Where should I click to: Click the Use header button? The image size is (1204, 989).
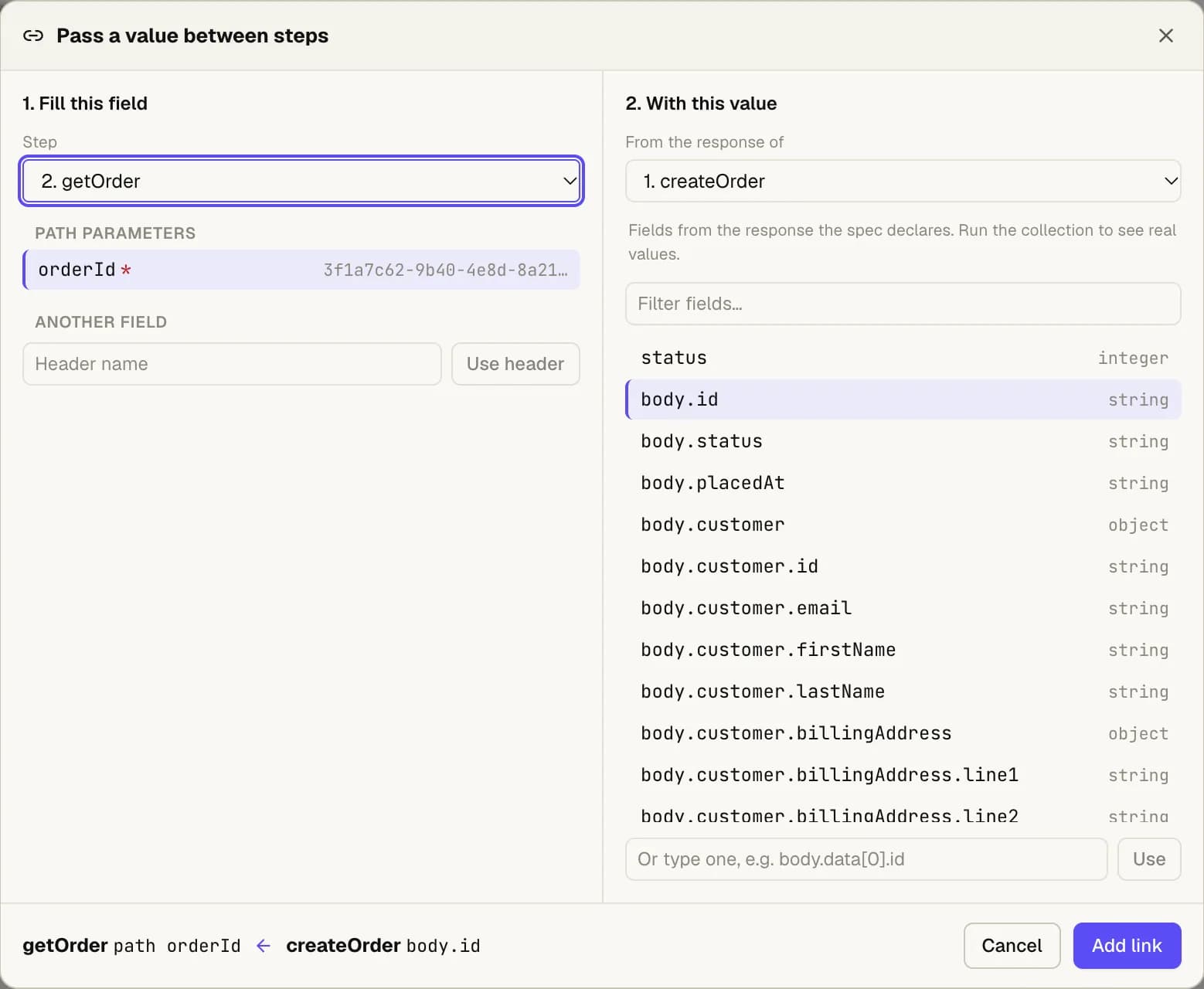[x=515, y=364]
